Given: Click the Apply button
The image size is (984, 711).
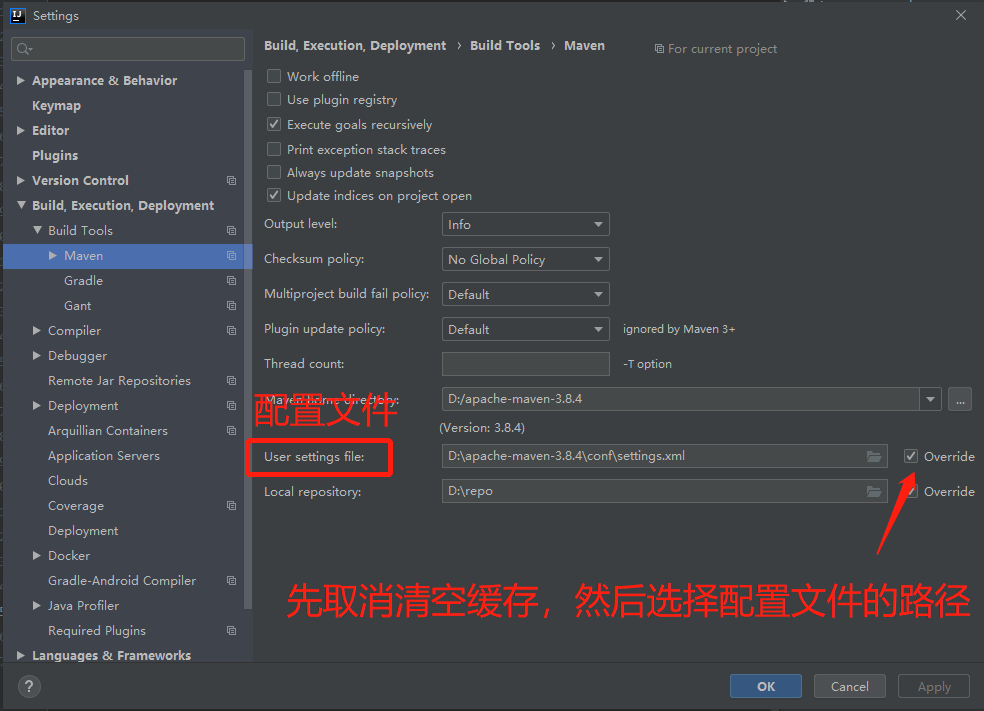Looking at the screenshot, I should tap(934, 686).
